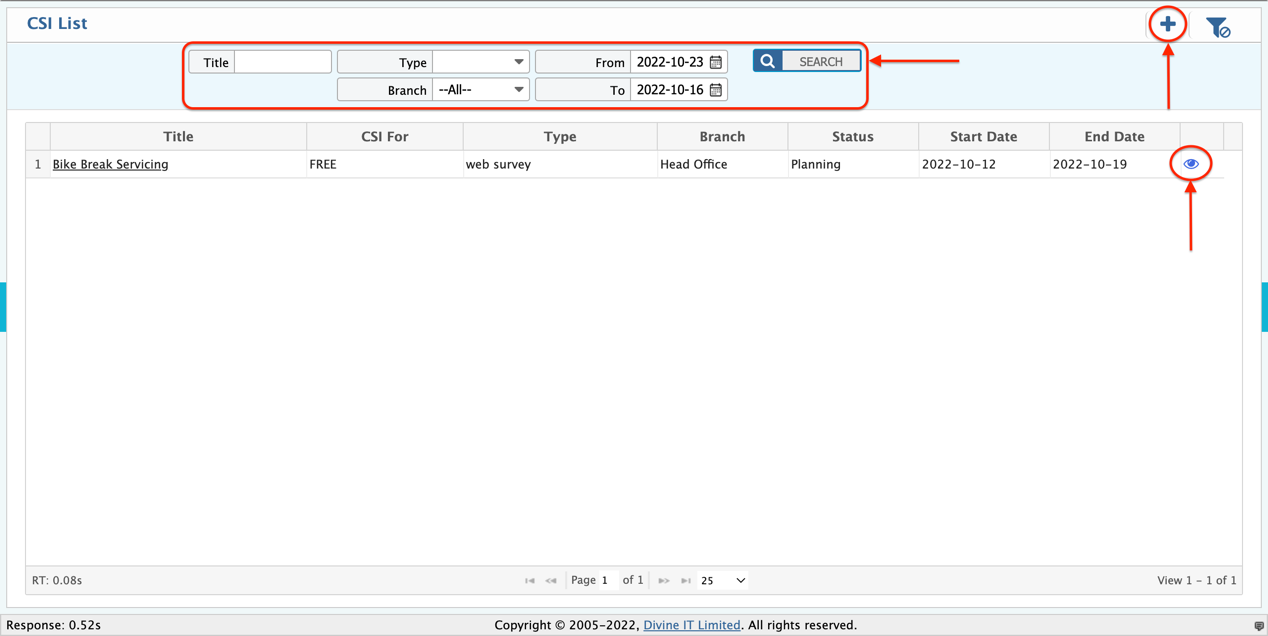Open the To date calendar picker
Viewport: 1268px width, 636px height.
pyautogui.click(x=715, y=89)
